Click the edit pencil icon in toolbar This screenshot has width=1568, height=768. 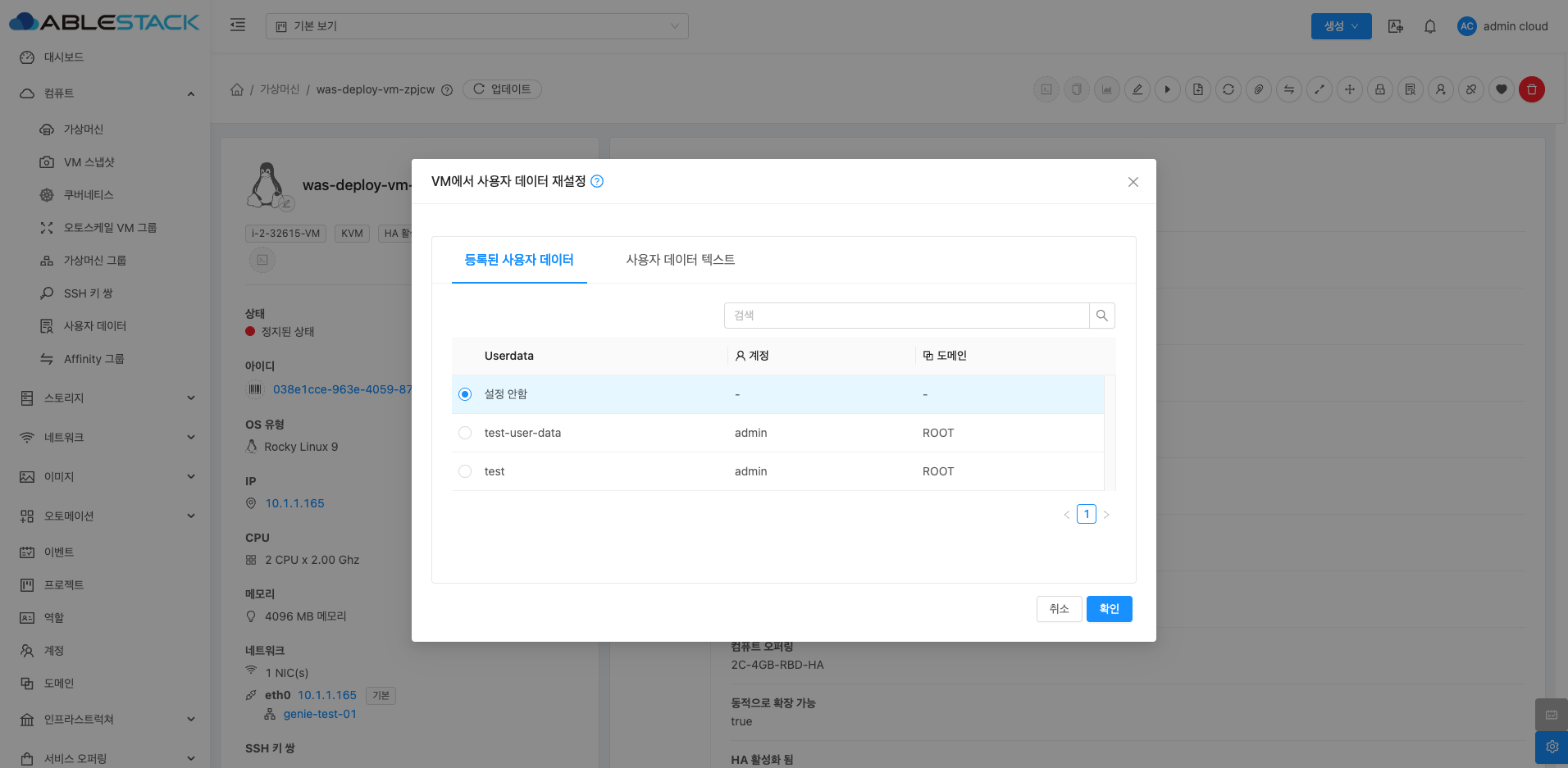pyautogui.click(x=1137, y=89)
